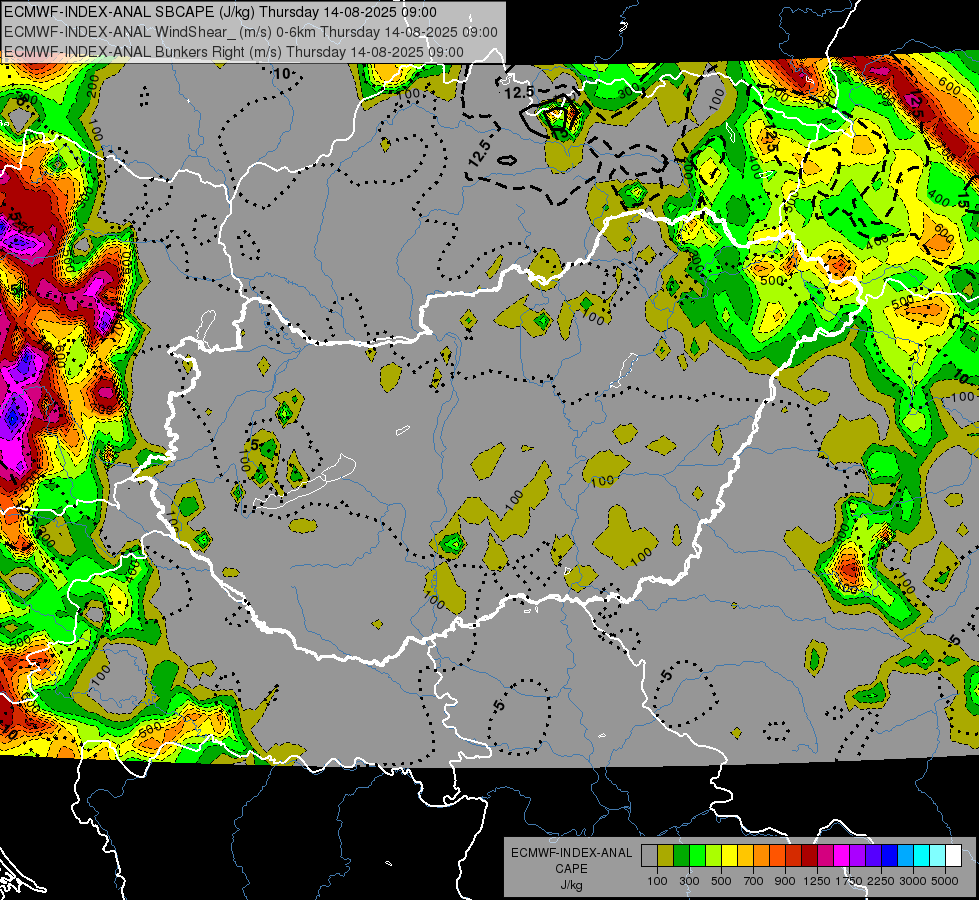Select the purple swatch after 1750

(x=857, y=856)
